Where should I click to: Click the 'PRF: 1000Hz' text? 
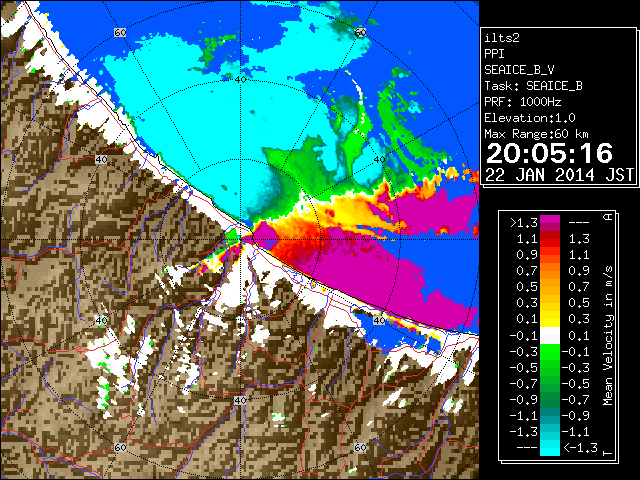coord(523,102)
